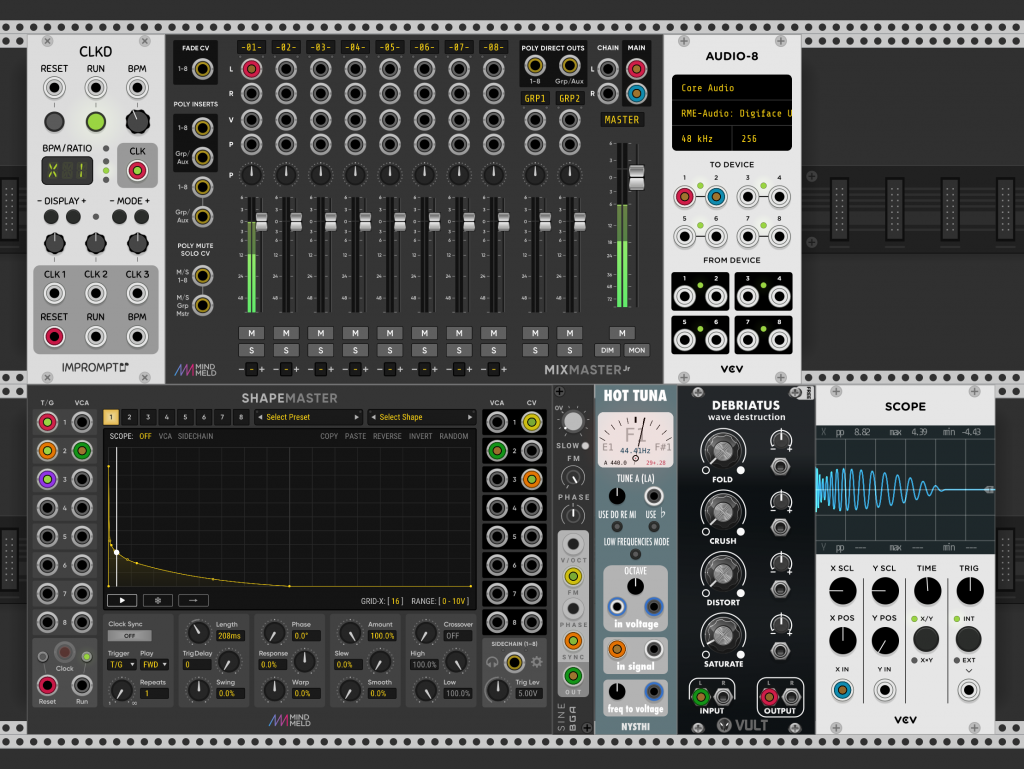Click the INVERT button in ShapeMaster
This screenshot has width=1024, height=769.
(421, 436)
